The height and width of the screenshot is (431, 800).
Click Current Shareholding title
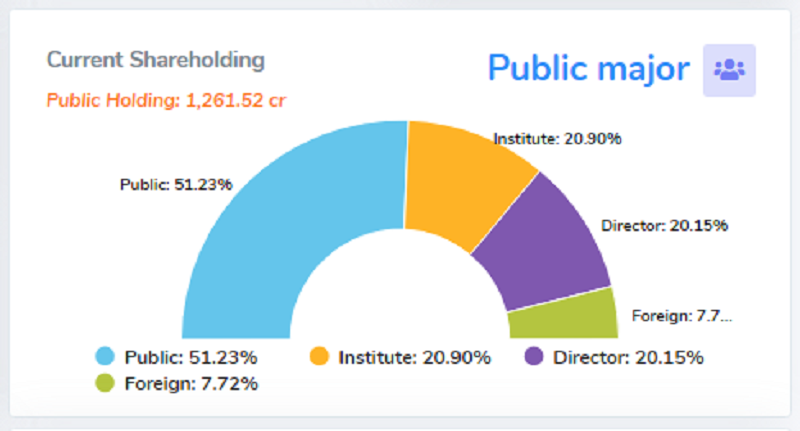156,60
